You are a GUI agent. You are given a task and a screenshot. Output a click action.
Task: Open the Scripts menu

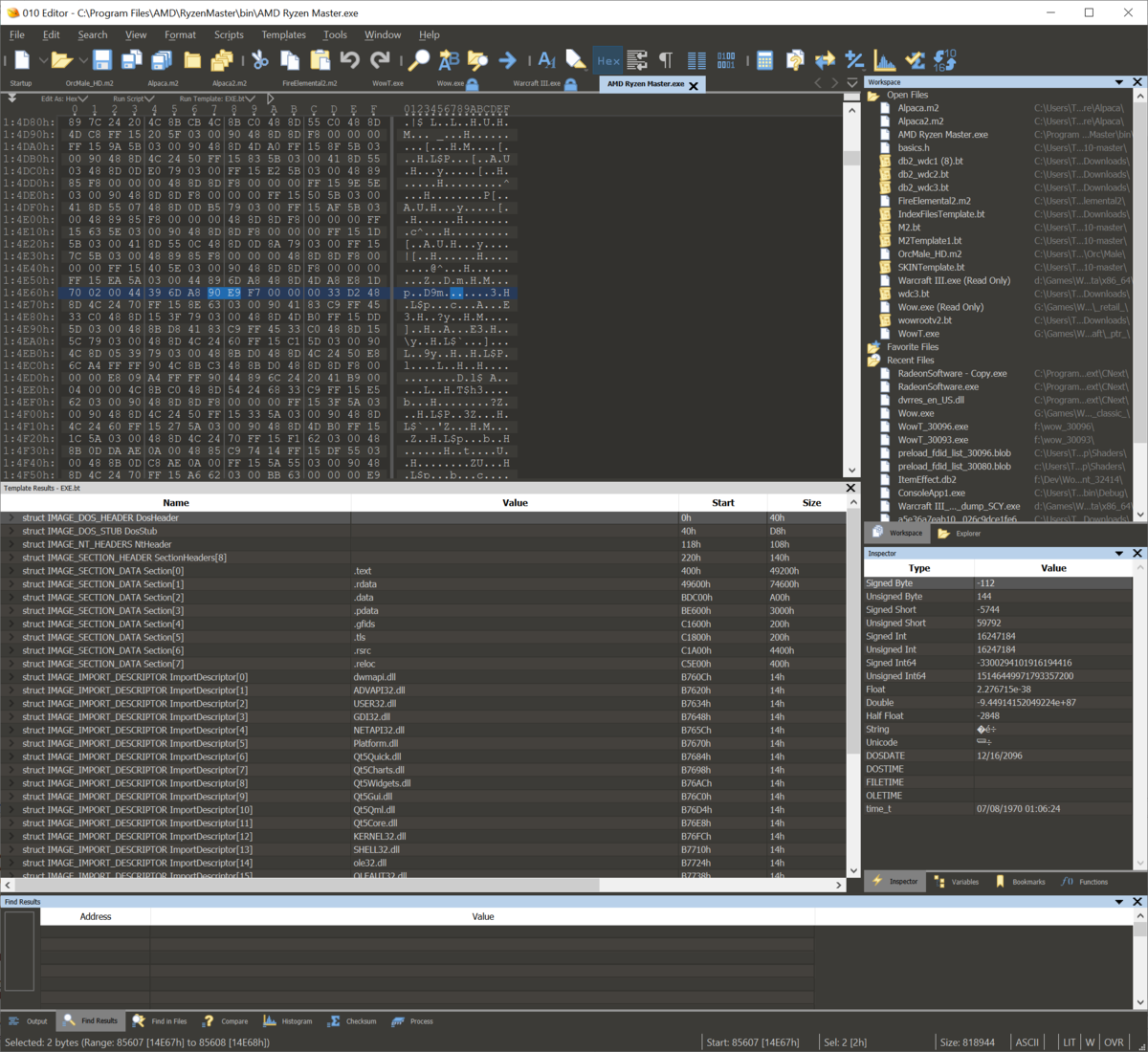pos(229,34)
